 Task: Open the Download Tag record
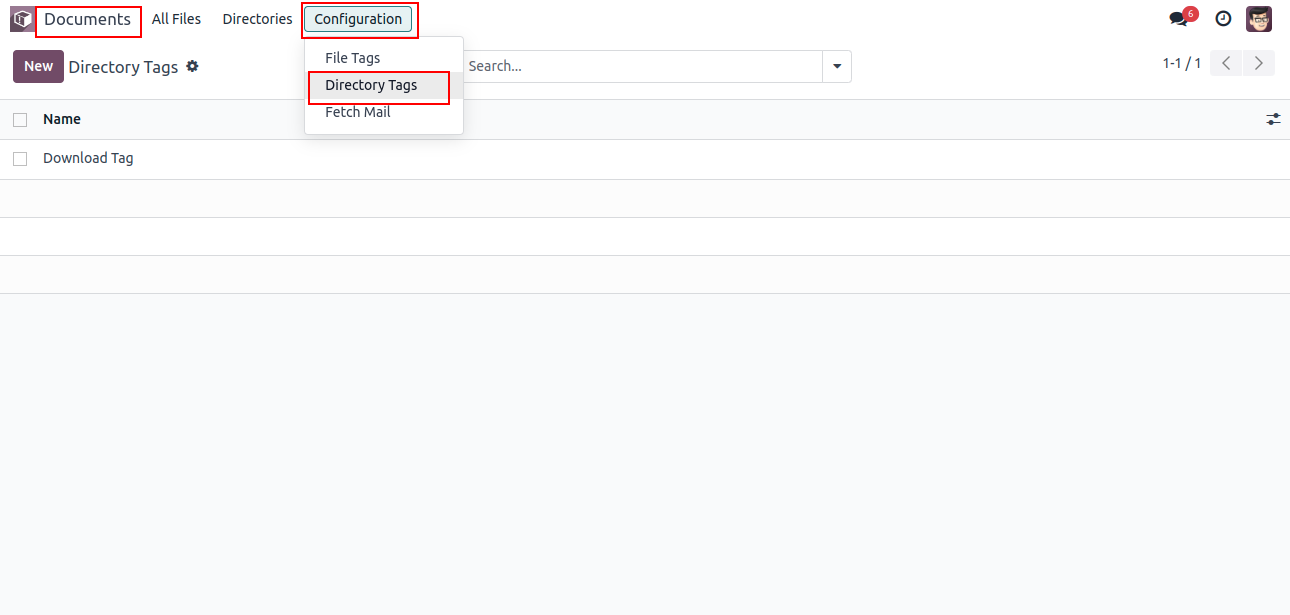coord(88,158)
